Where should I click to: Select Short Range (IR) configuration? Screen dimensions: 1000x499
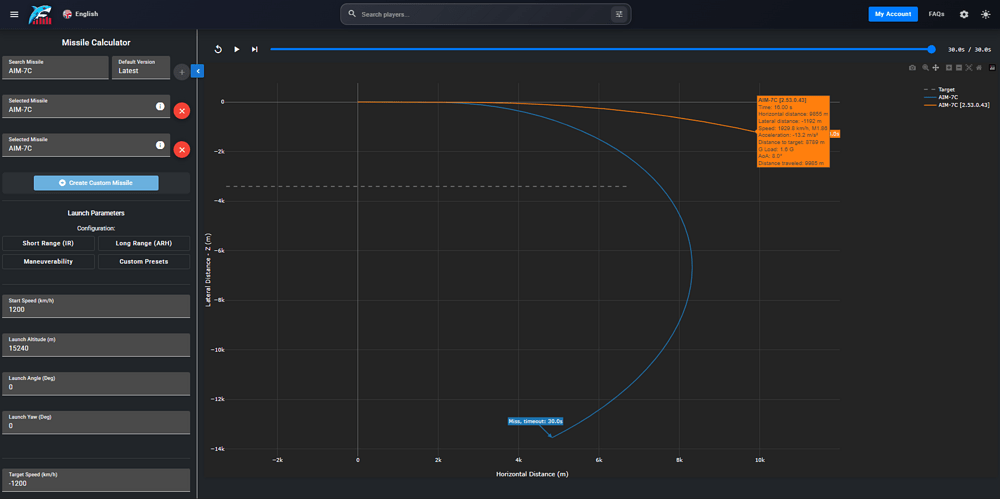click(48, 243)
